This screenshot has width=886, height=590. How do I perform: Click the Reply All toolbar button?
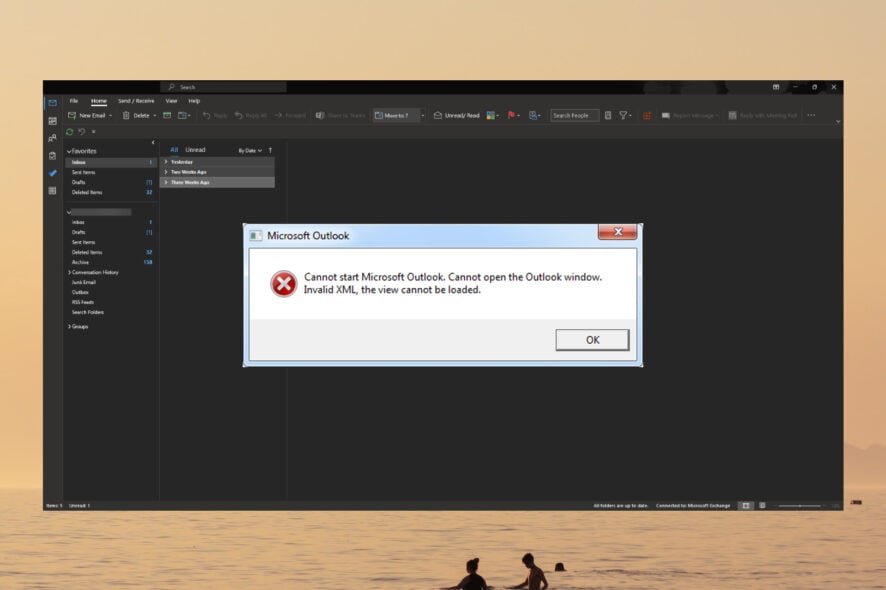251,115
